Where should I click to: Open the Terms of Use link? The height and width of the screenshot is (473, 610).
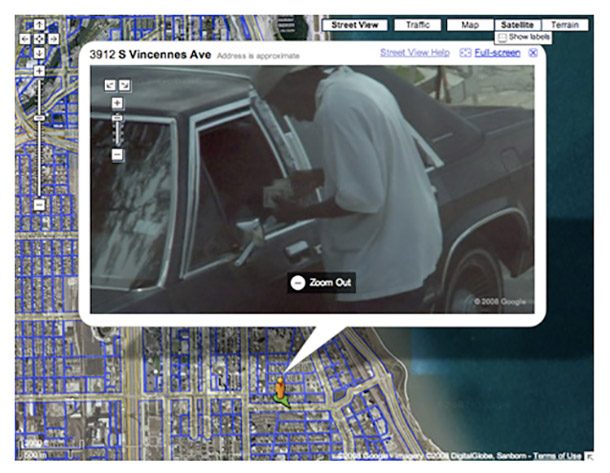(x=557, y=455)
